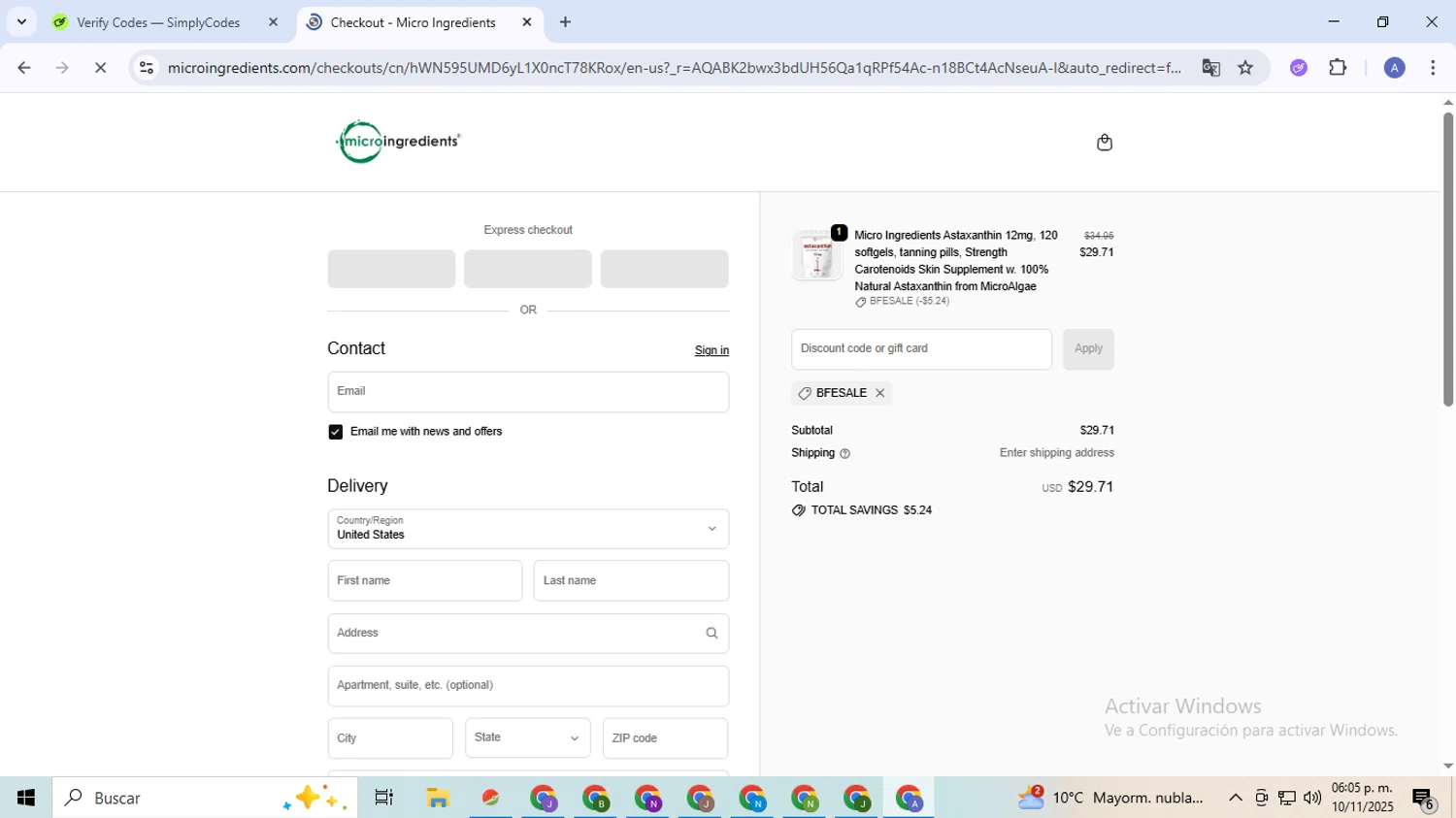Open the Chrome three-dot menu
1456x818 pixels.
point(1433,68)
